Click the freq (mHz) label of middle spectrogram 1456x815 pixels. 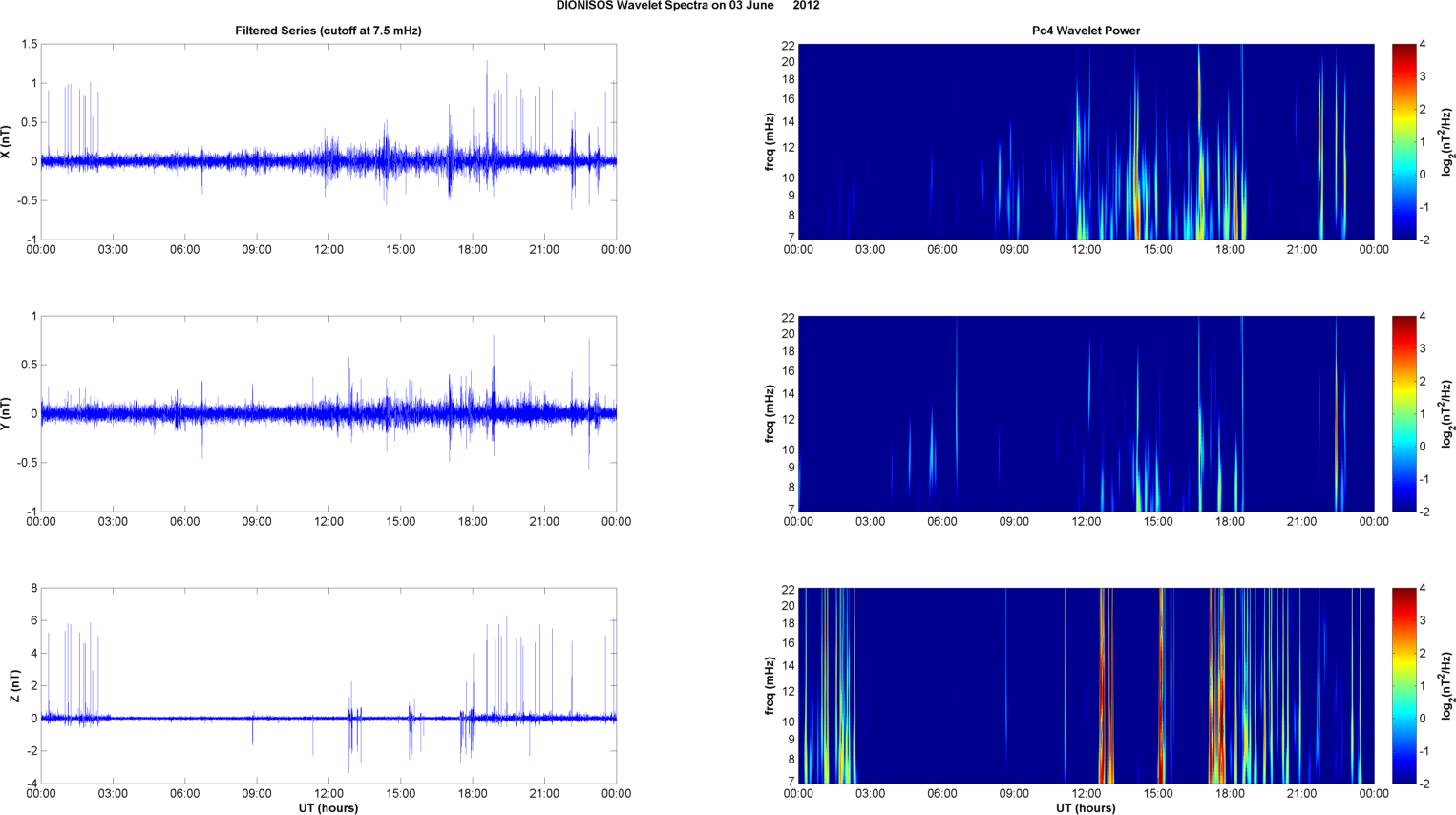pyautogui.click(x=770, y=414)
